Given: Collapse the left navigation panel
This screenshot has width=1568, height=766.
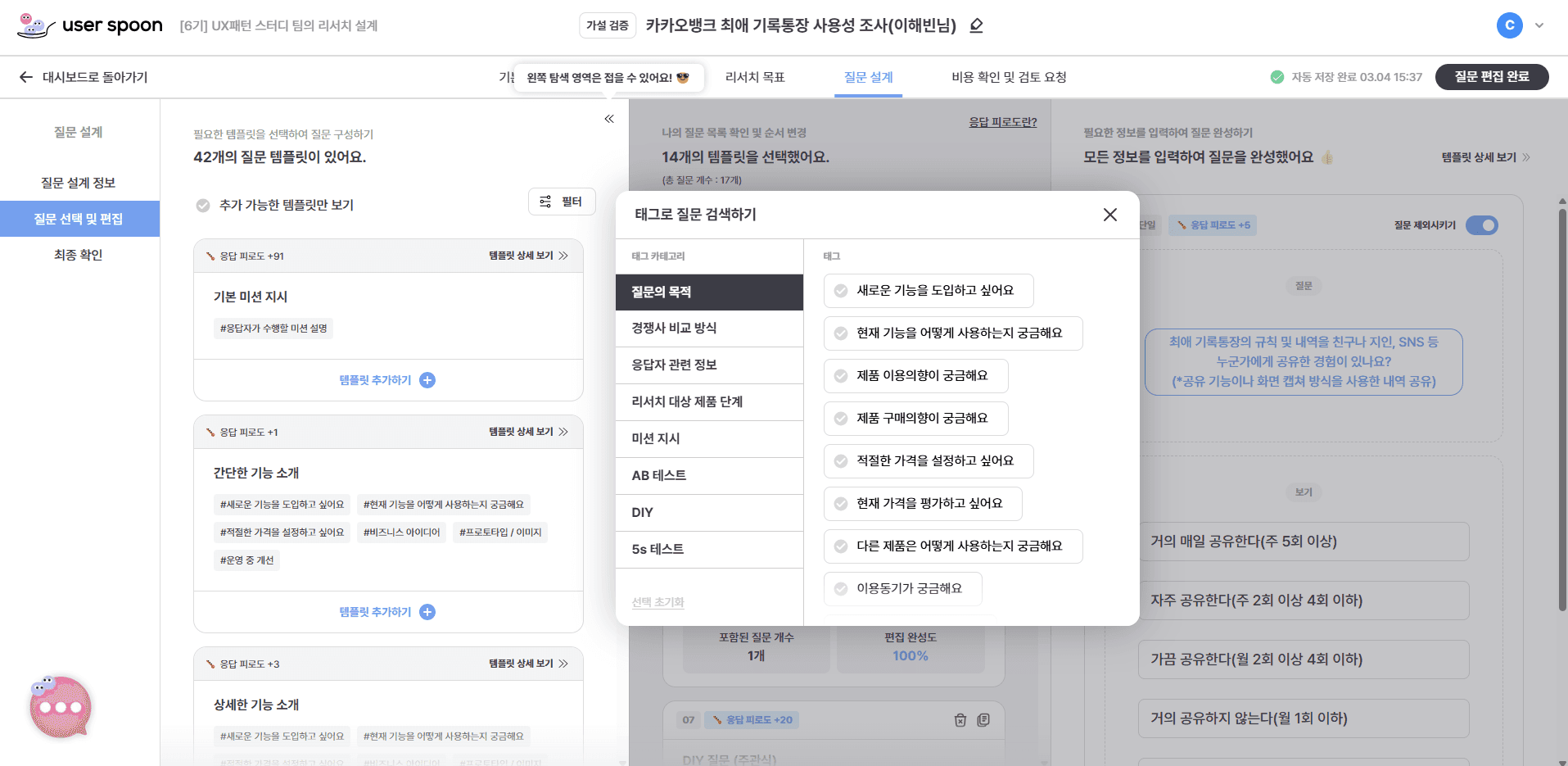Looking at the screenshot, I should pyautogui.click(x=609, y=119).
